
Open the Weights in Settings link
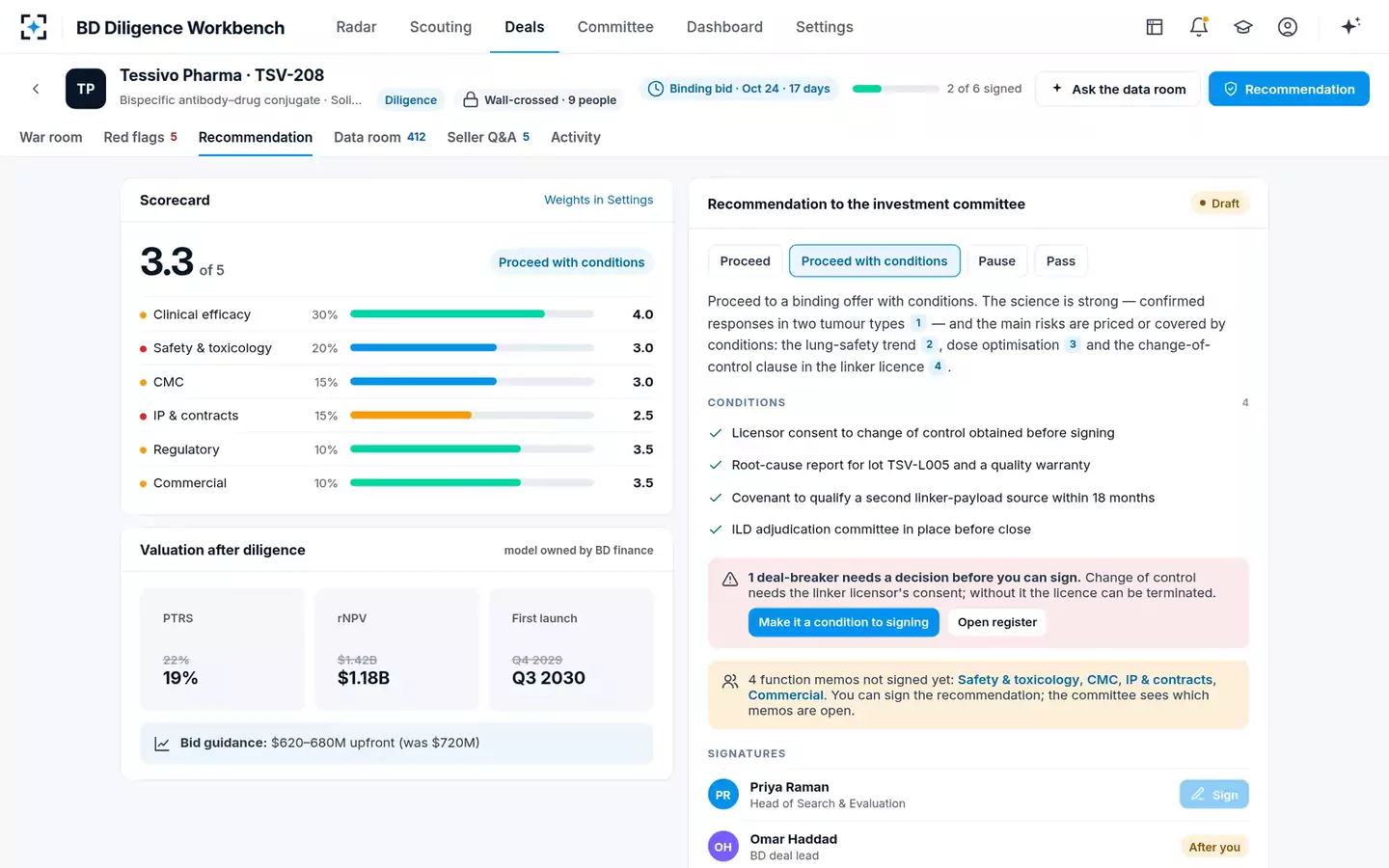click(x=598, y=200)
